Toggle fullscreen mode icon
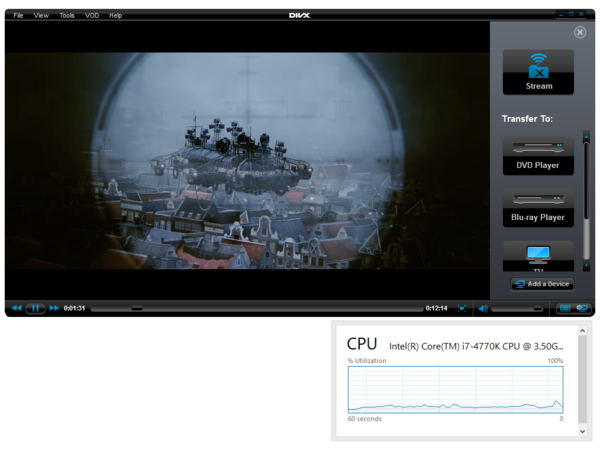Screen dimensions: 600x450 click(462, 308)
